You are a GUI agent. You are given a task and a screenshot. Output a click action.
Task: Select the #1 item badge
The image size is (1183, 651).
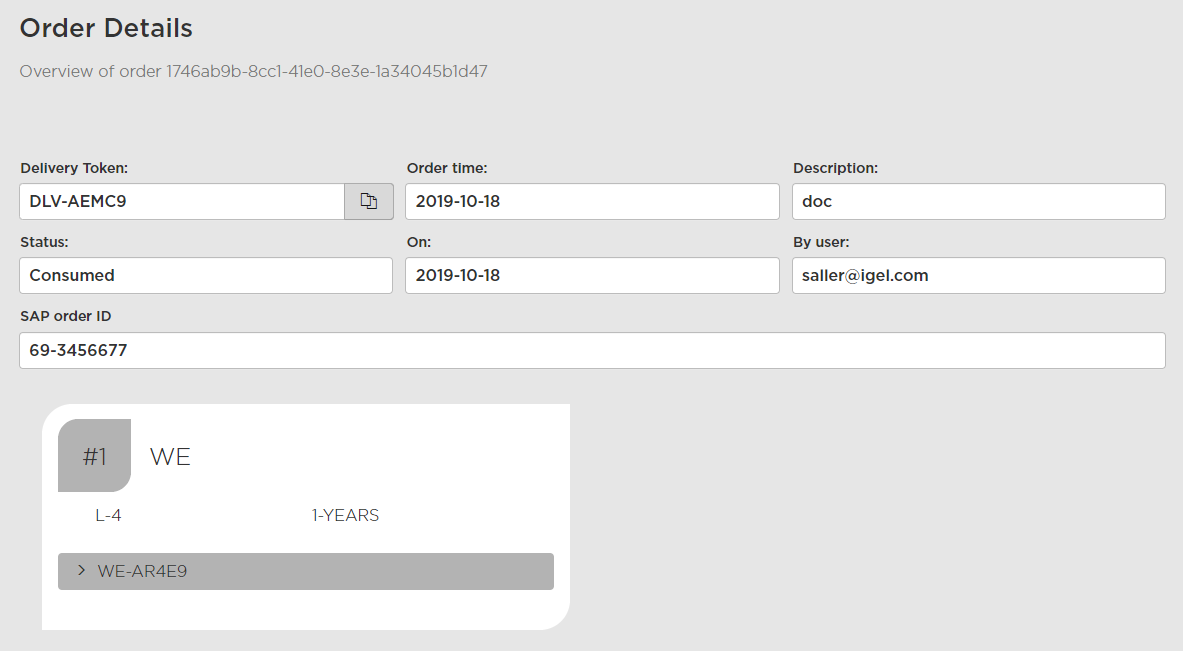[x=94, y=456]
